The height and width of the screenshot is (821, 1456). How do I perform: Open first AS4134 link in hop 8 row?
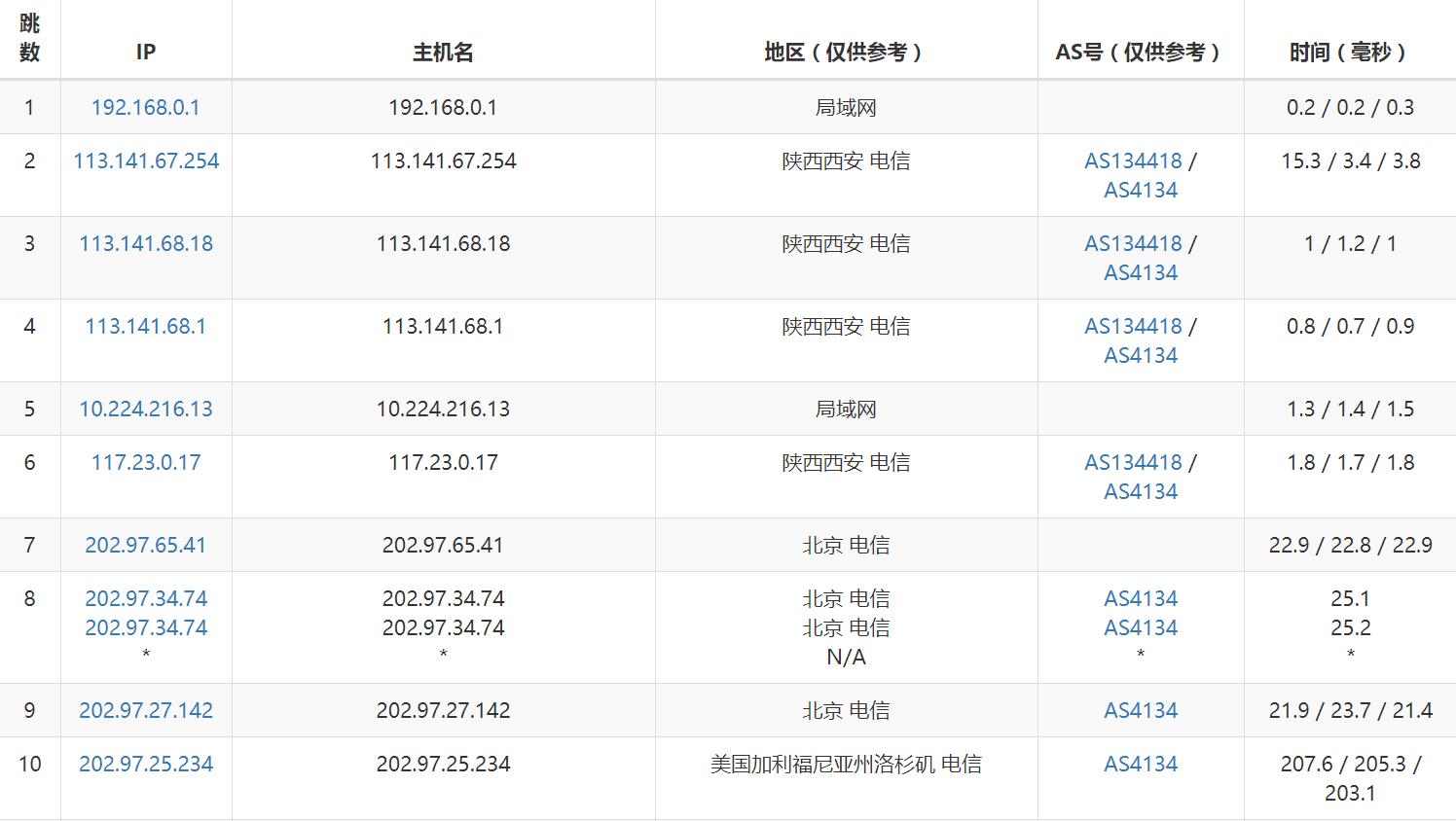(x=1141, y=598)
